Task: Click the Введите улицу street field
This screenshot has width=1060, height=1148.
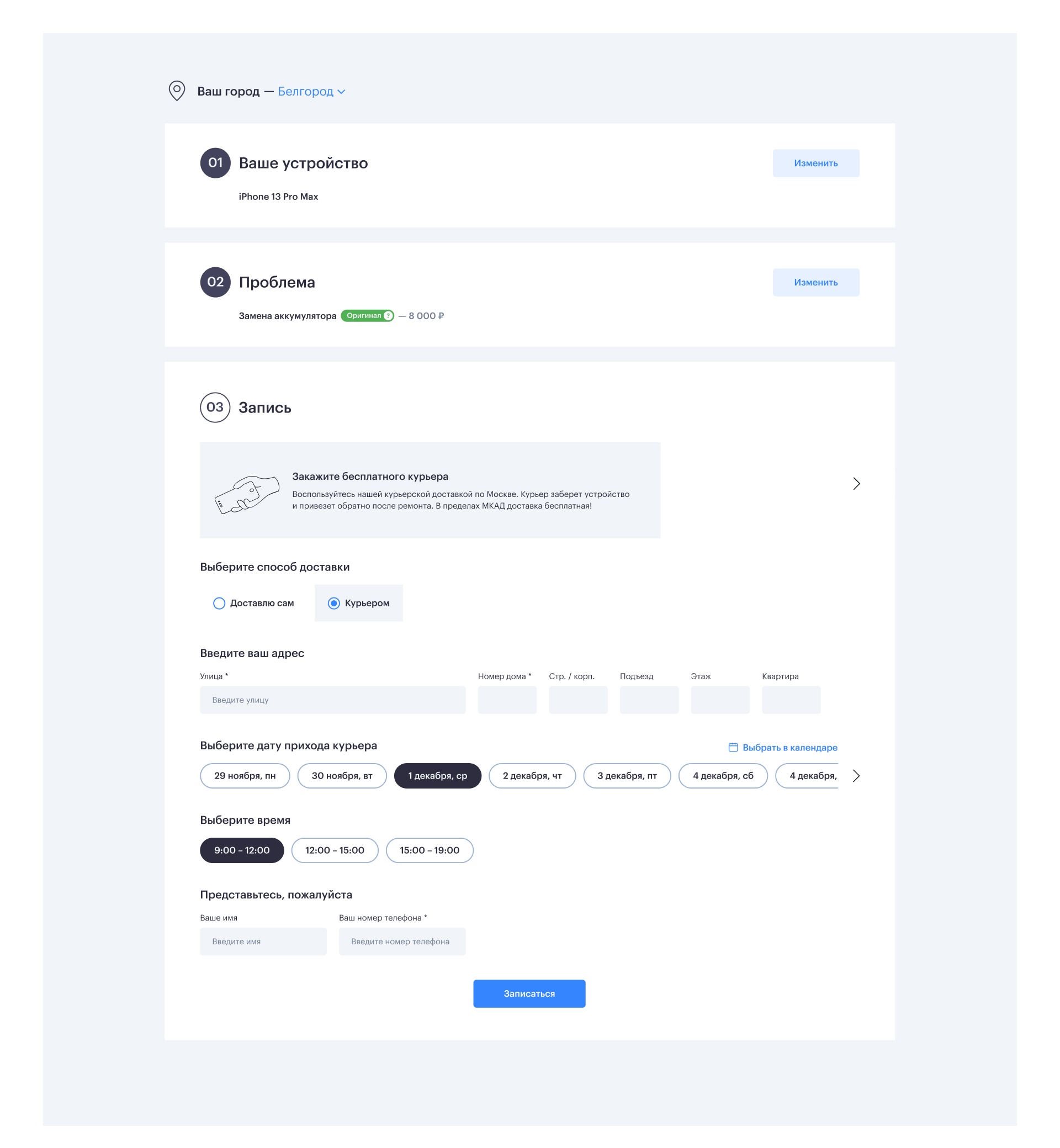Action: point(333,700)
